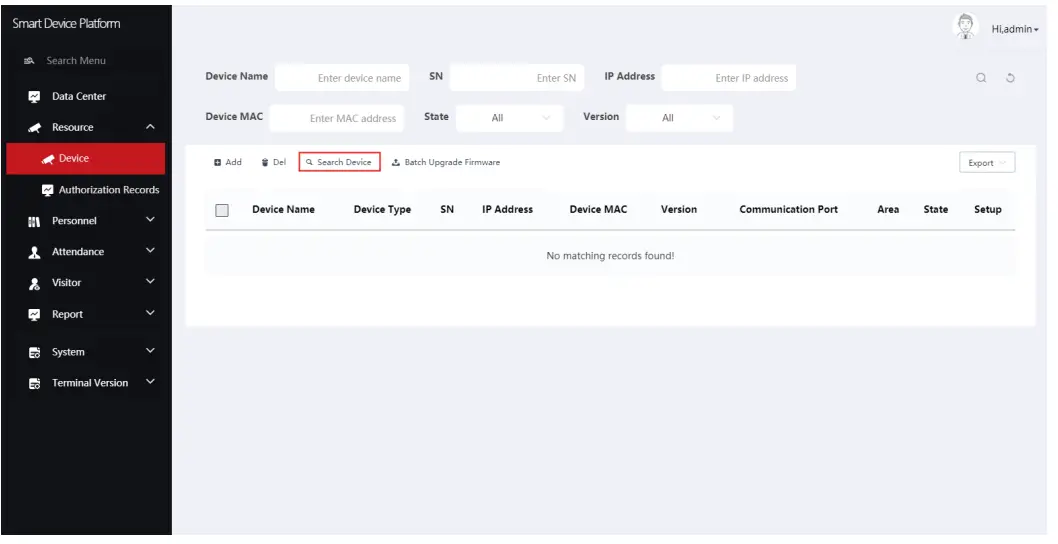Click the Resource camera icon in sidebar
This screenshot has width=1058, height=544.
pyautogui.click(x=34, y=128)
